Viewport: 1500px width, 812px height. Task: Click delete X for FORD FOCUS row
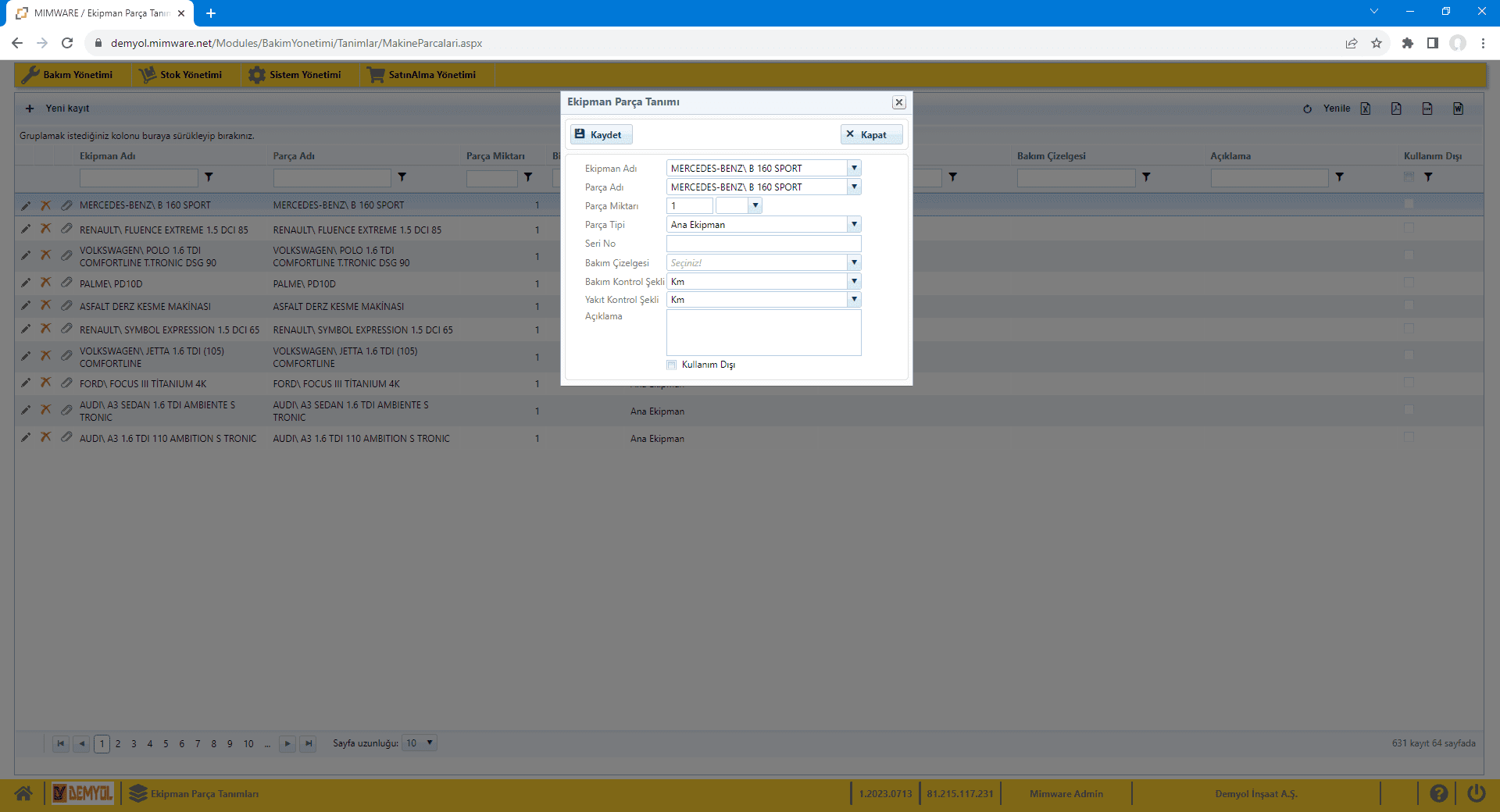46,383
